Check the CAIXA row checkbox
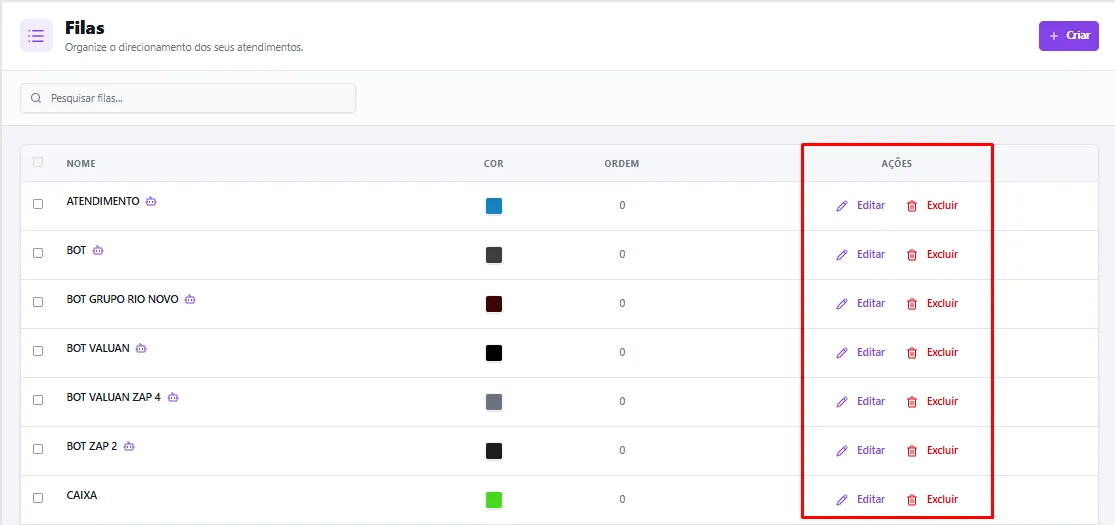 click(x=38, y=499)
